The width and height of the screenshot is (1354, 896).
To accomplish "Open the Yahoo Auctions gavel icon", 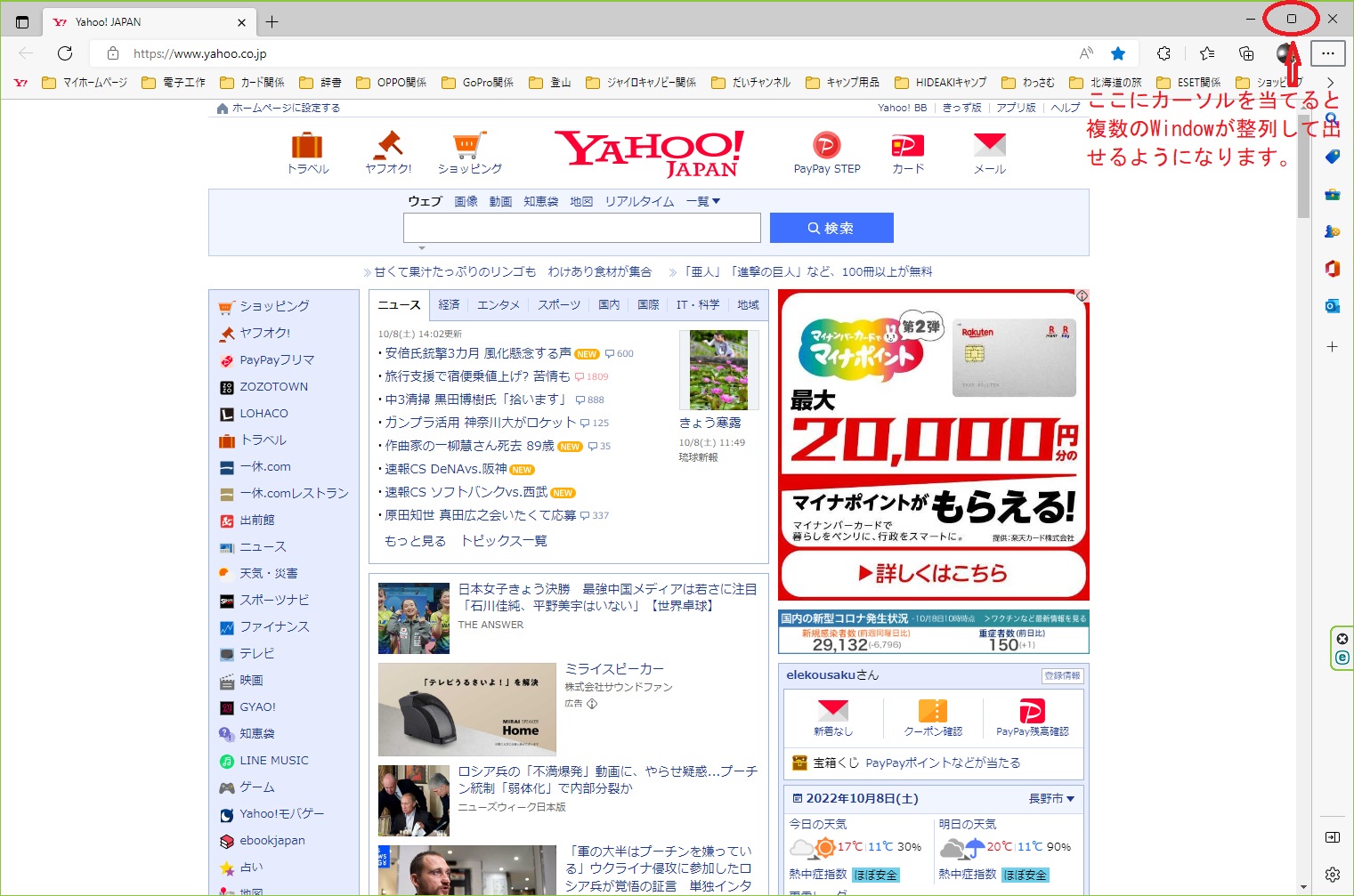I will tap(388, 145).
